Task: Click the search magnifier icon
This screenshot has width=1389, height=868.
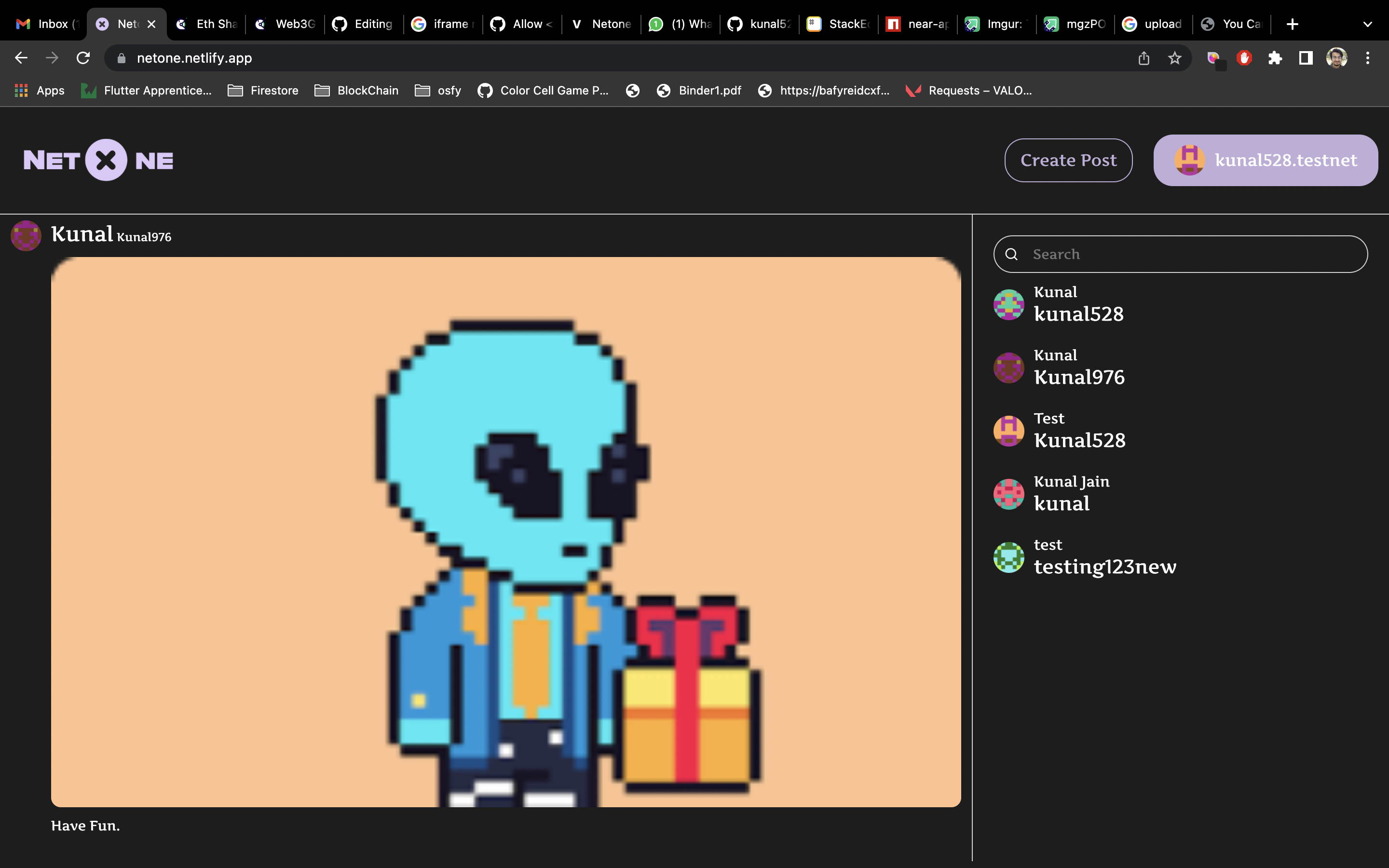Action: [x=1012, y=254]
